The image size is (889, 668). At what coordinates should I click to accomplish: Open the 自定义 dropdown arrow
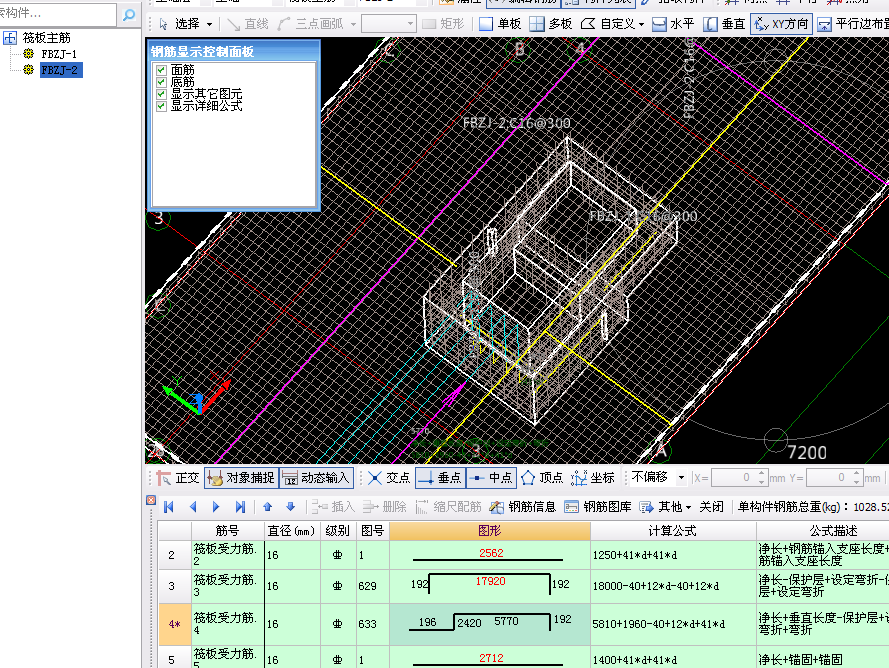[641, 24]
